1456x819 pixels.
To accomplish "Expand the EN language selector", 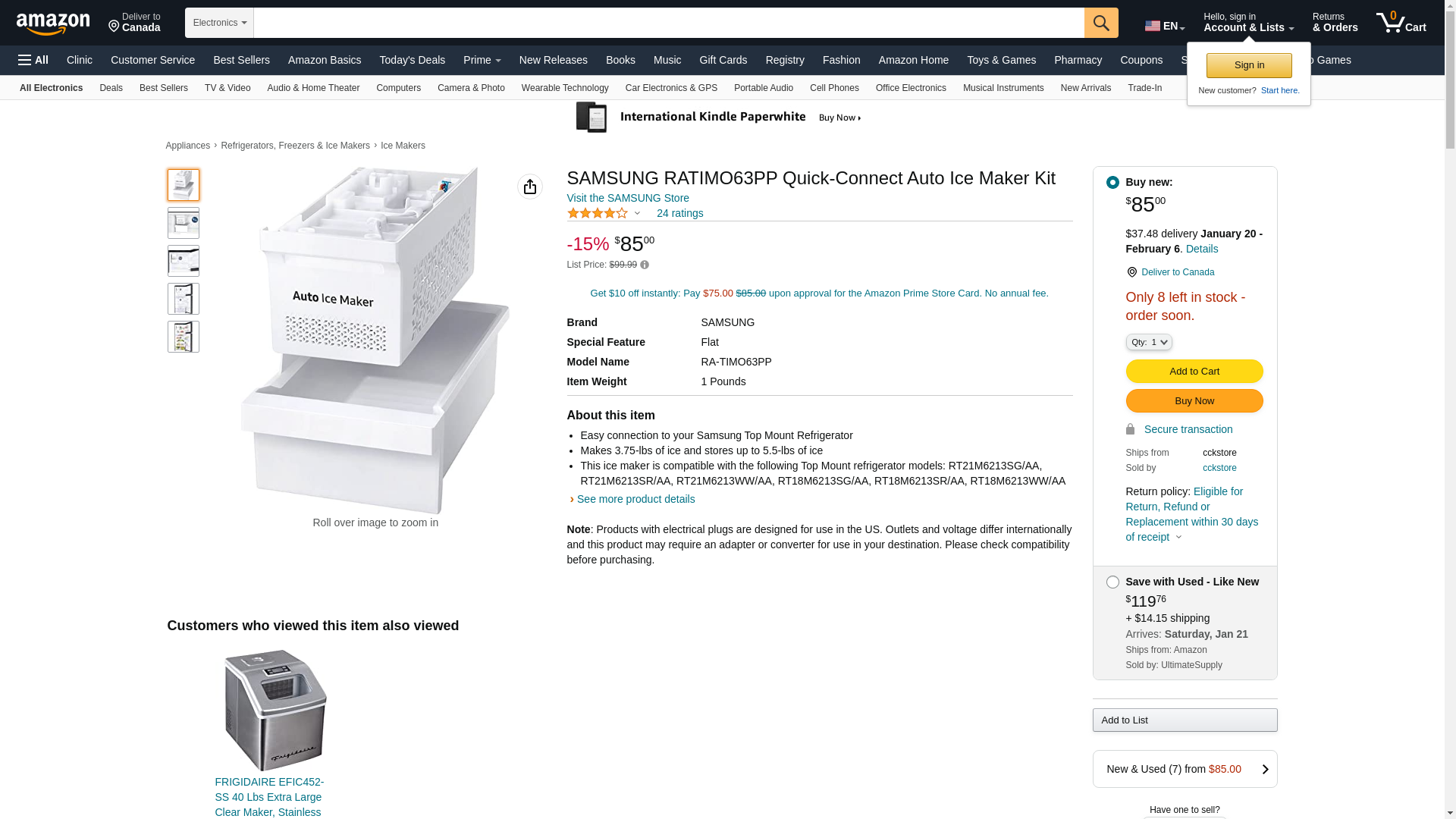I will click(x=1165, y=26).
